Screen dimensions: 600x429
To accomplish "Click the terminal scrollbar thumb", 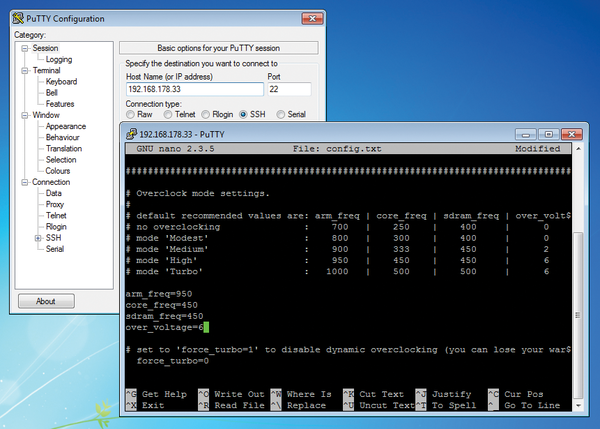I will pos(578,315).
